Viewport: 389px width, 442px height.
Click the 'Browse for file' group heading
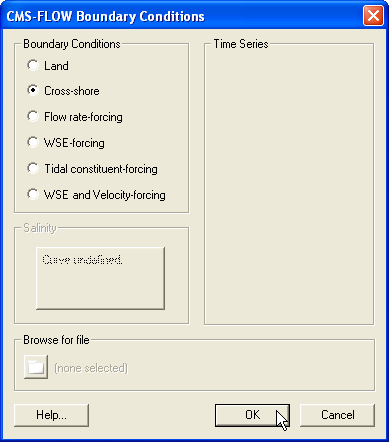point(56,340)
